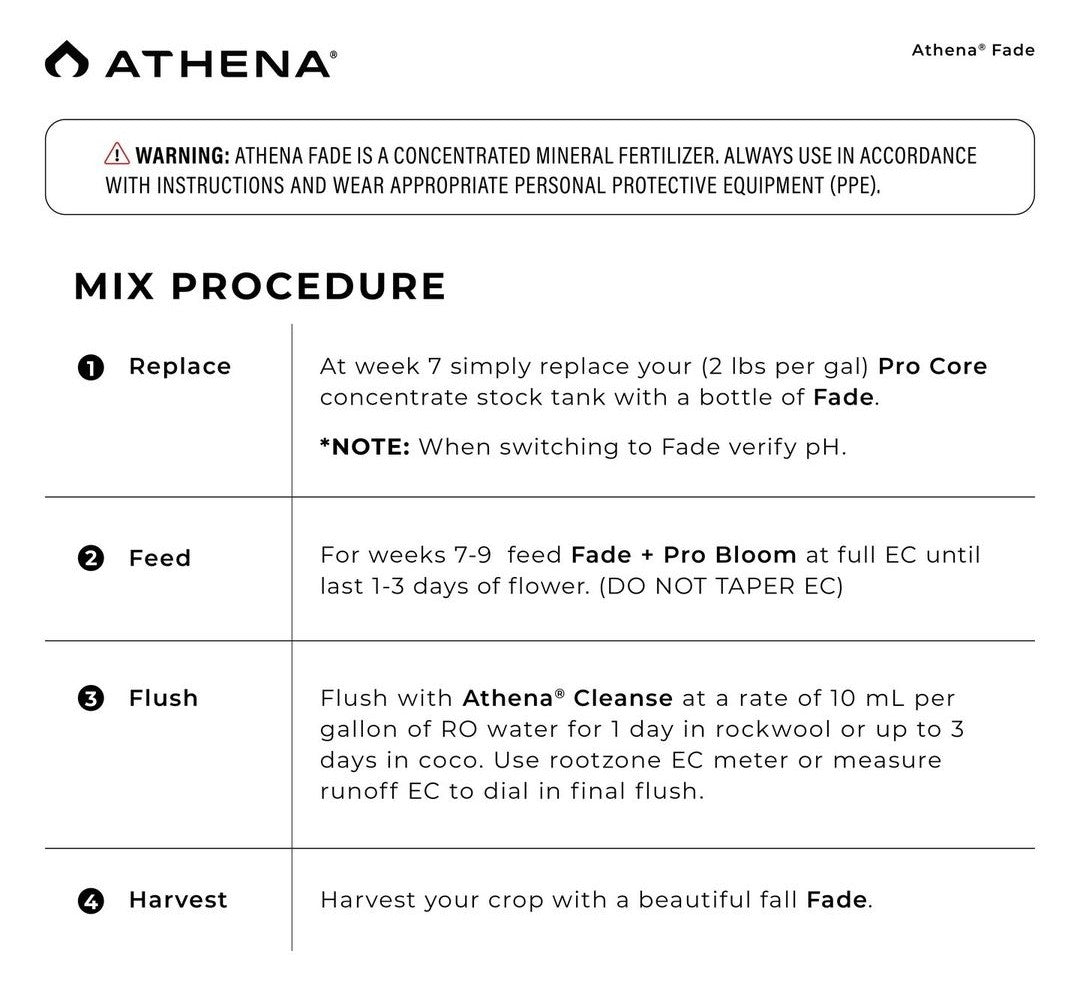Viewport: 1080px width, 988px height.
Task: Click the WARNING: text in the banner
Action: [x=183, y=155]
